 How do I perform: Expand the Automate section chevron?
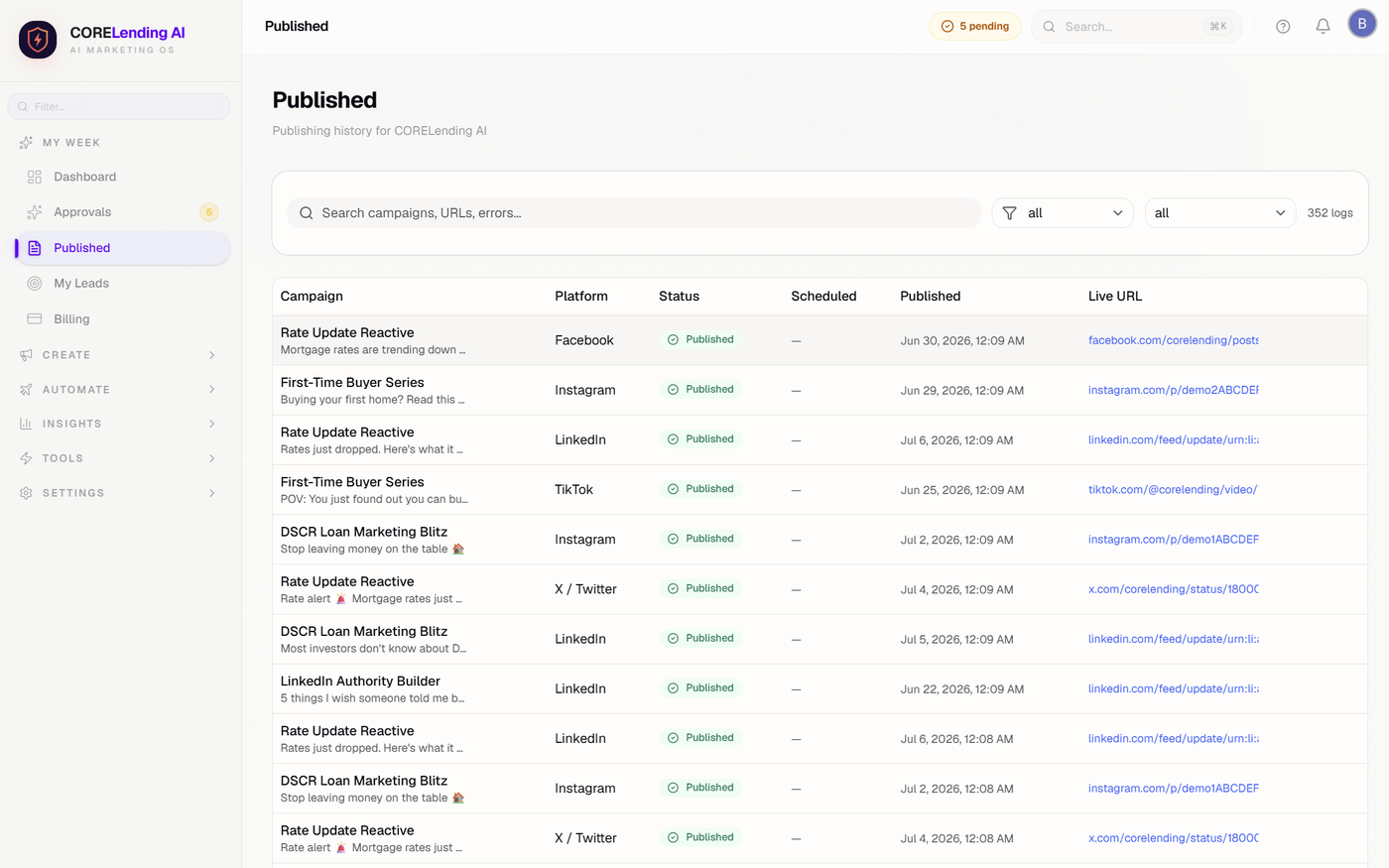click(212, 390)
